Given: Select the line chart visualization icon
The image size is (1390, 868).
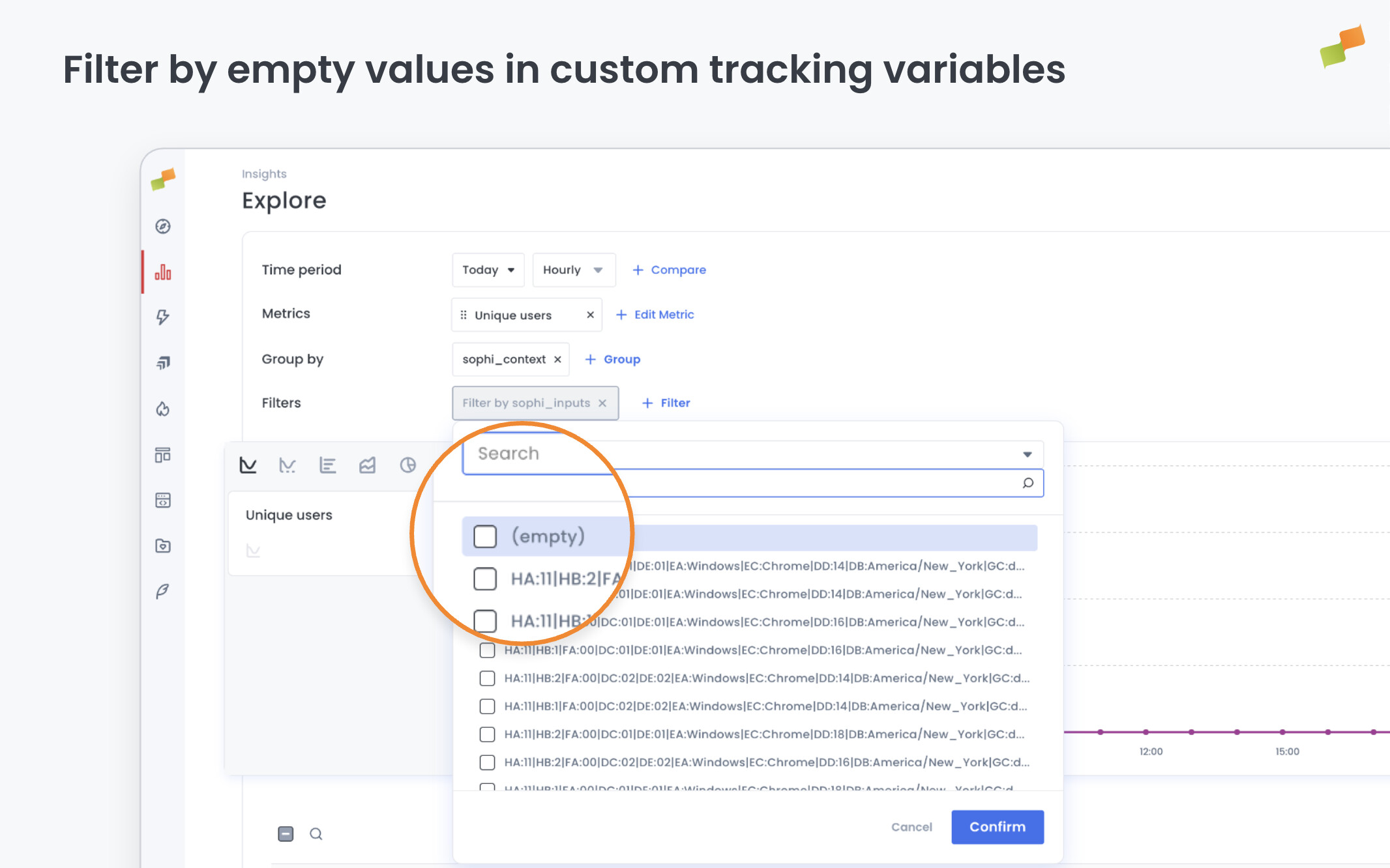Looking at the screenshot, I should coord(248,465).
